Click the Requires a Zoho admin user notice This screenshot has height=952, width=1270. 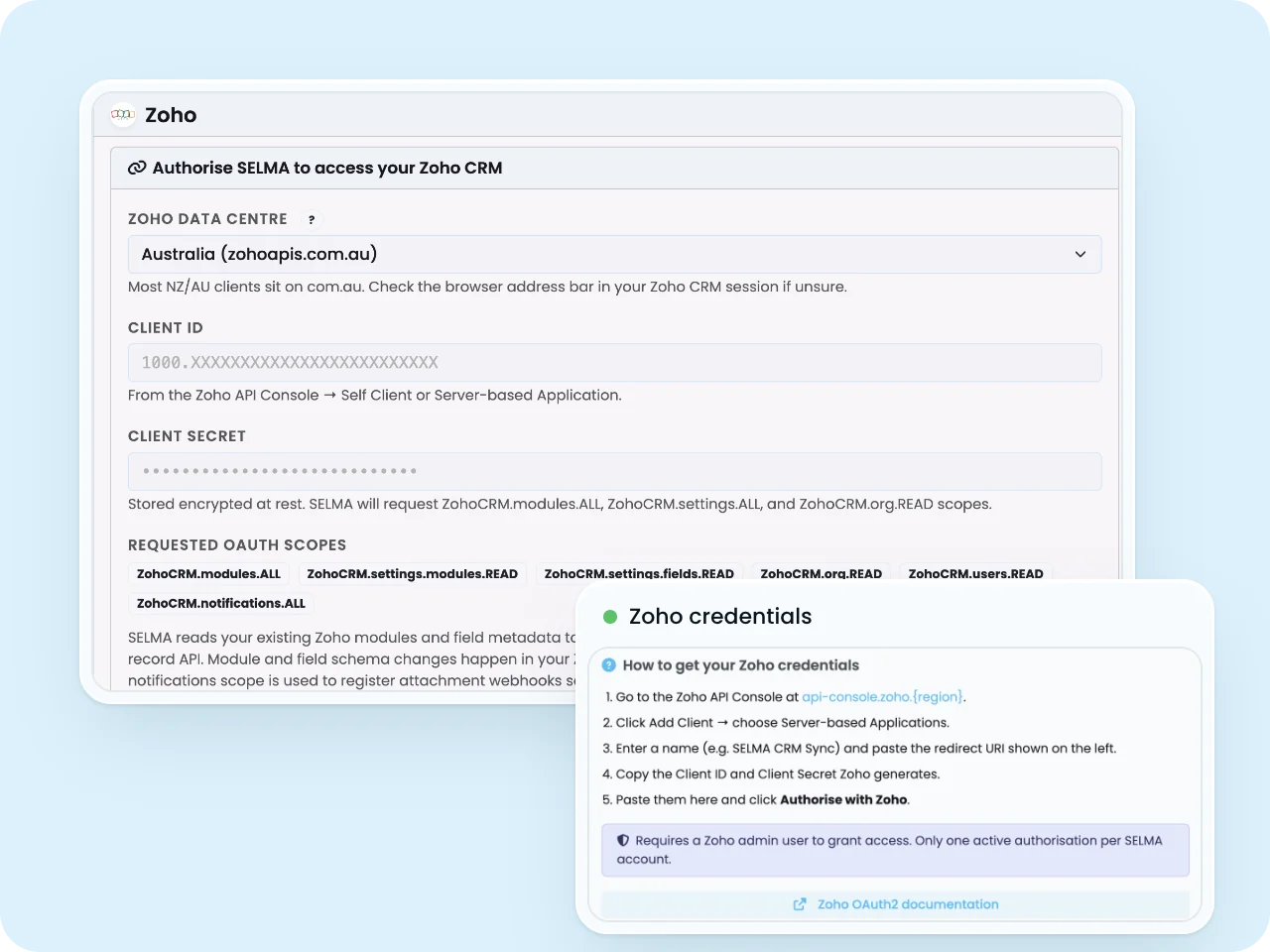pyautogui.click(x=895, y=850)
